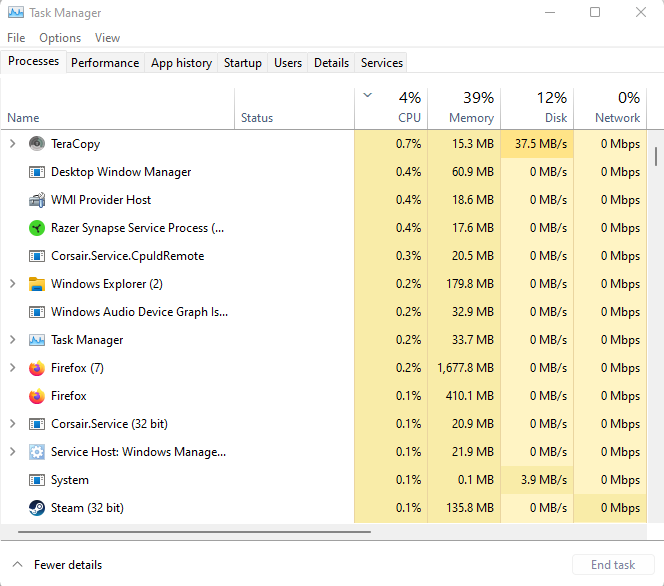Sort by the Name column header
This screenshot has height=586, width=664.
[118, 109]
